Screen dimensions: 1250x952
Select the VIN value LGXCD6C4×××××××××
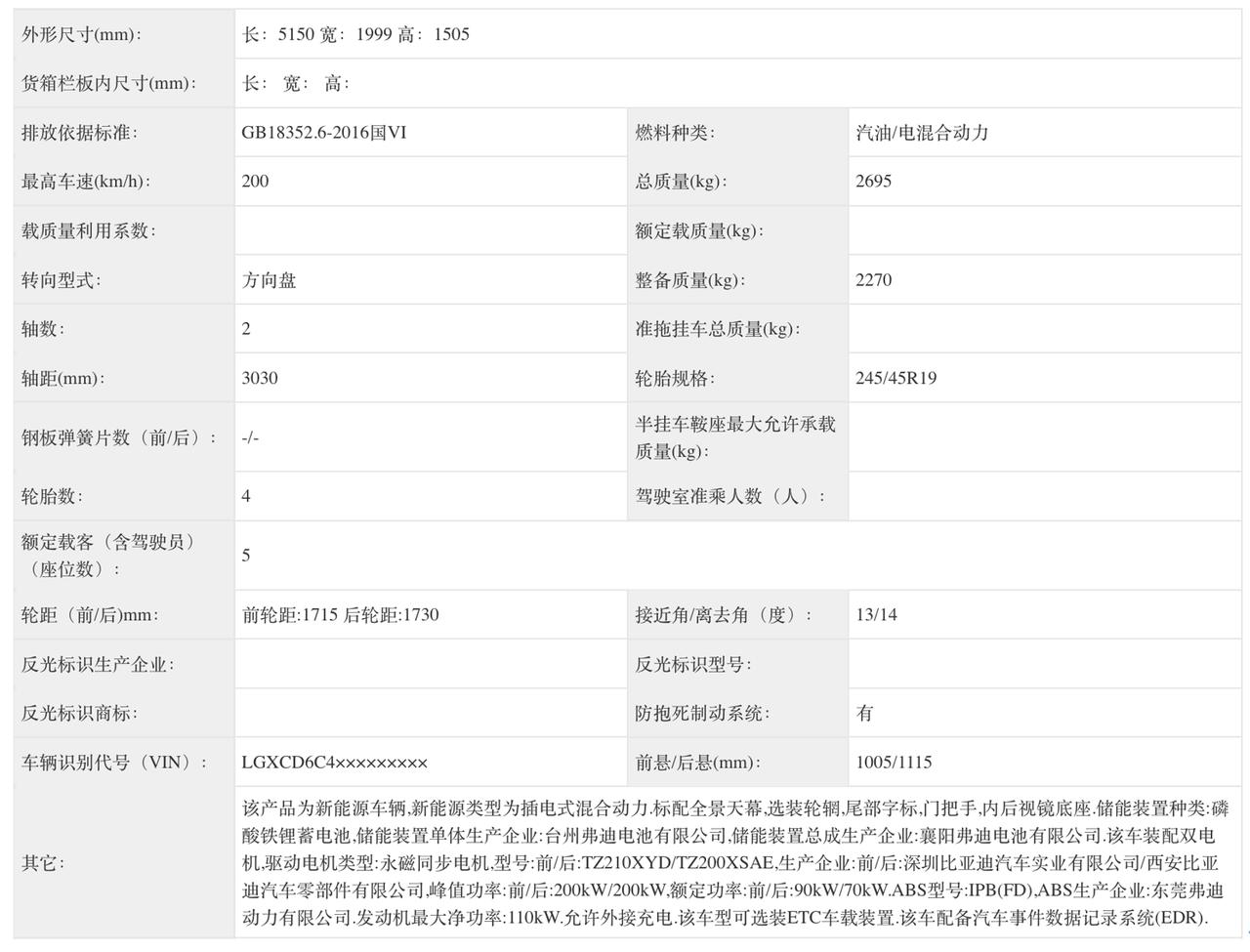335,763
